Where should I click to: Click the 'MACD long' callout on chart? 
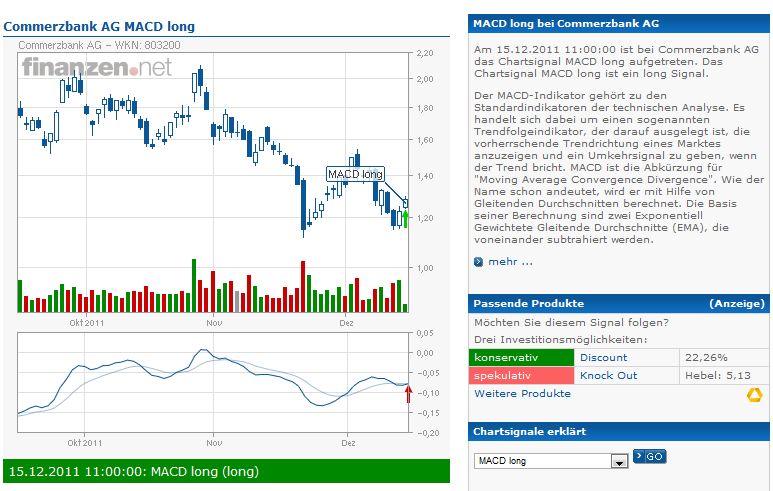355,174
